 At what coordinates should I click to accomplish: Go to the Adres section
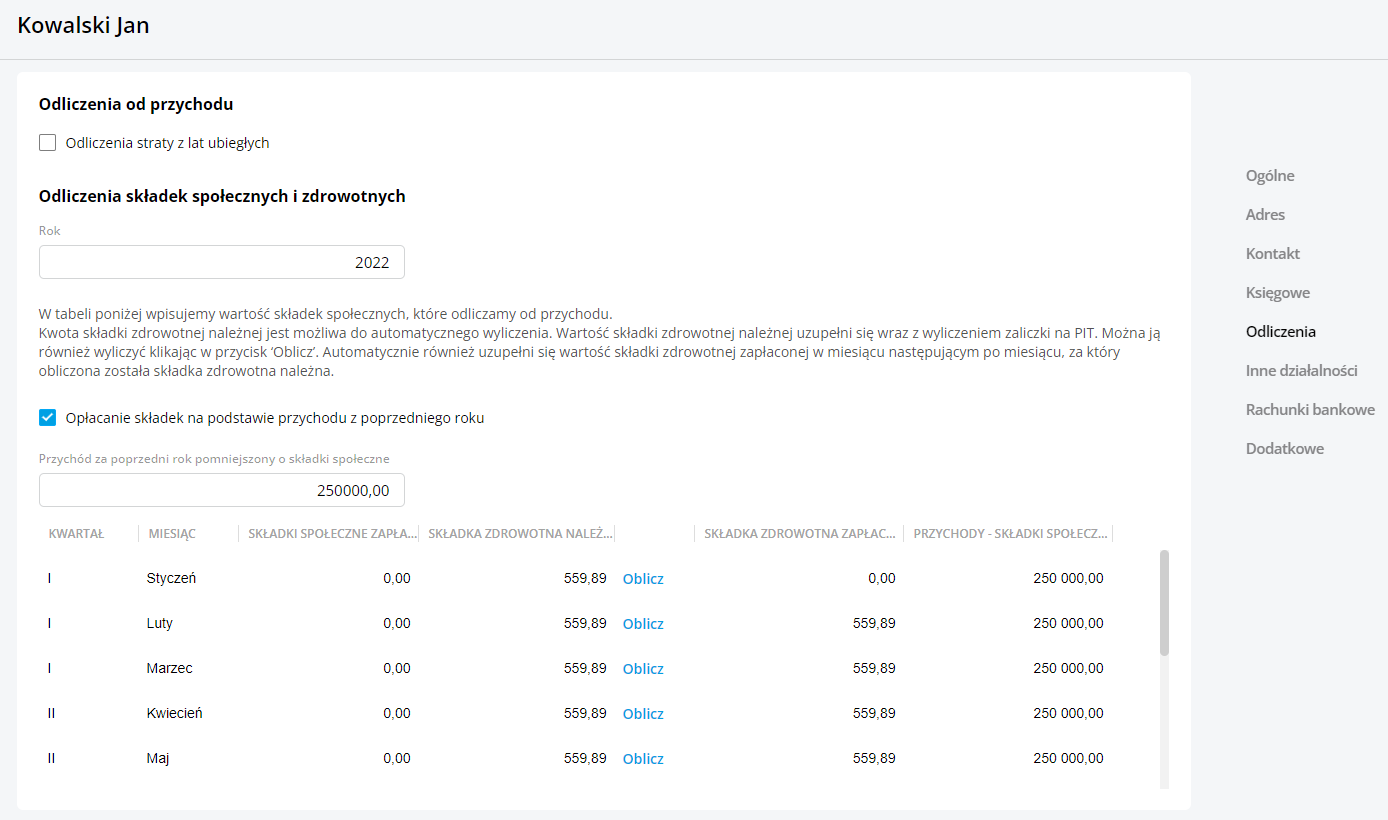[1265, 215]
